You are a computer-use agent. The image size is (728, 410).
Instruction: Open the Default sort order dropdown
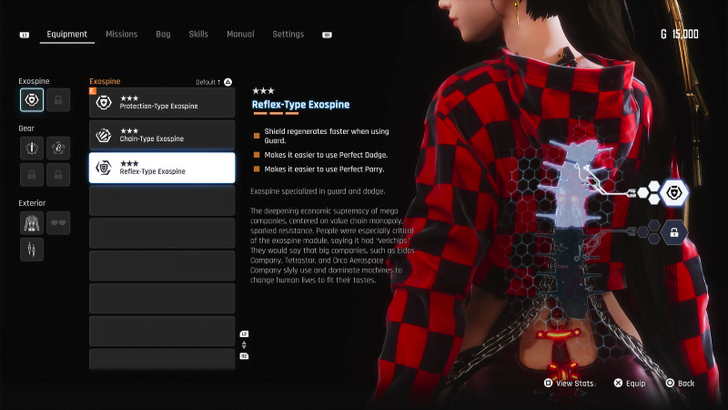[213, 81]
